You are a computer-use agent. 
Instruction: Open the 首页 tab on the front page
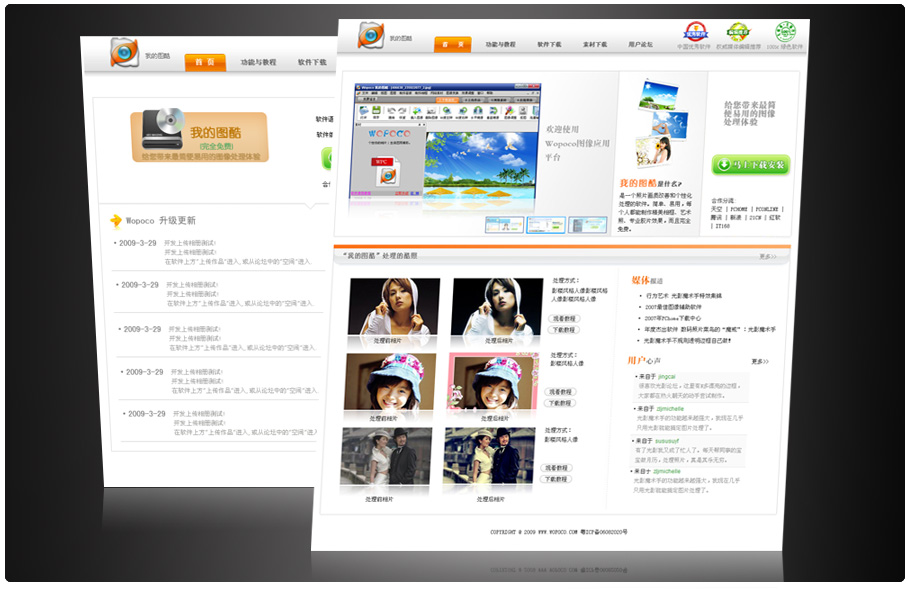452,45
